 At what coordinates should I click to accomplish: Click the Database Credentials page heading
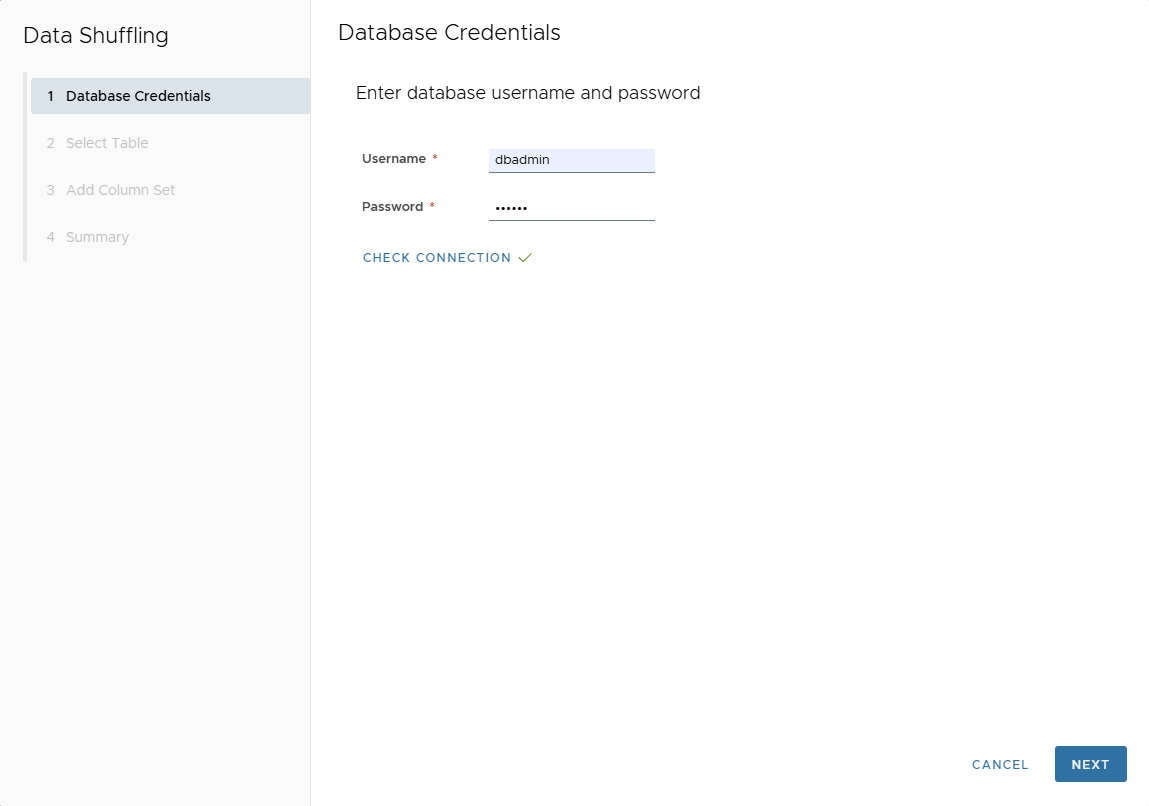(449, 32)
